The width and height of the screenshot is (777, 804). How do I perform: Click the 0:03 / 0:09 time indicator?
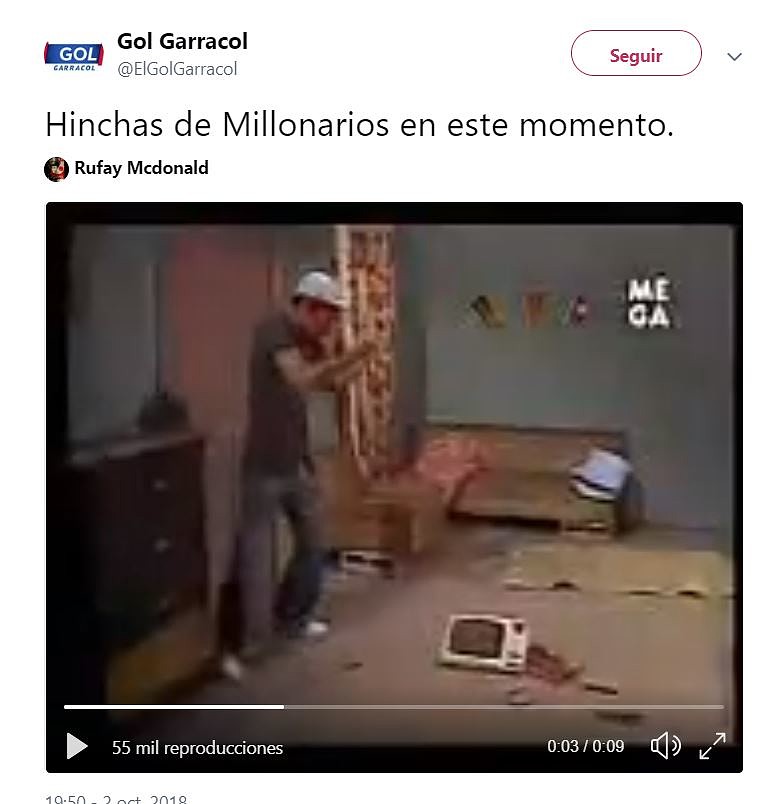click(x=586, y=746)
